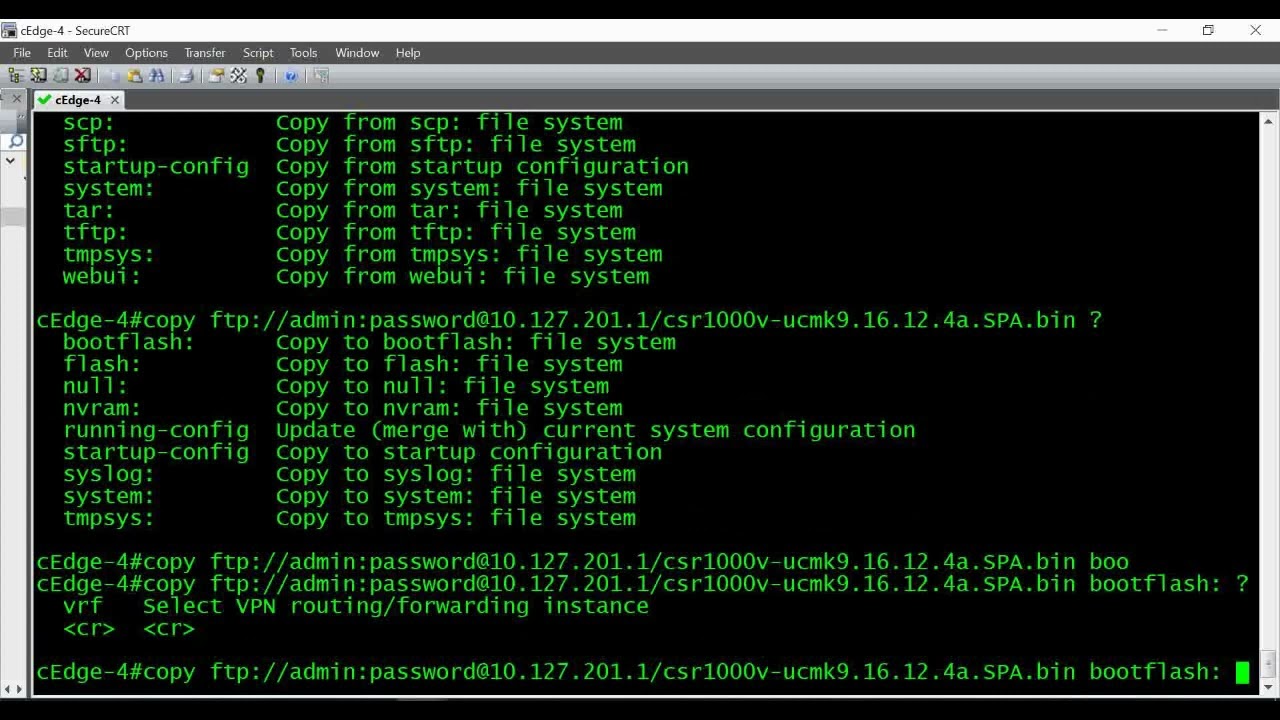The height and width of the screenshot is (720, 1280).
Task: Click the green terminal cursor block
Action: (1242, 672)
